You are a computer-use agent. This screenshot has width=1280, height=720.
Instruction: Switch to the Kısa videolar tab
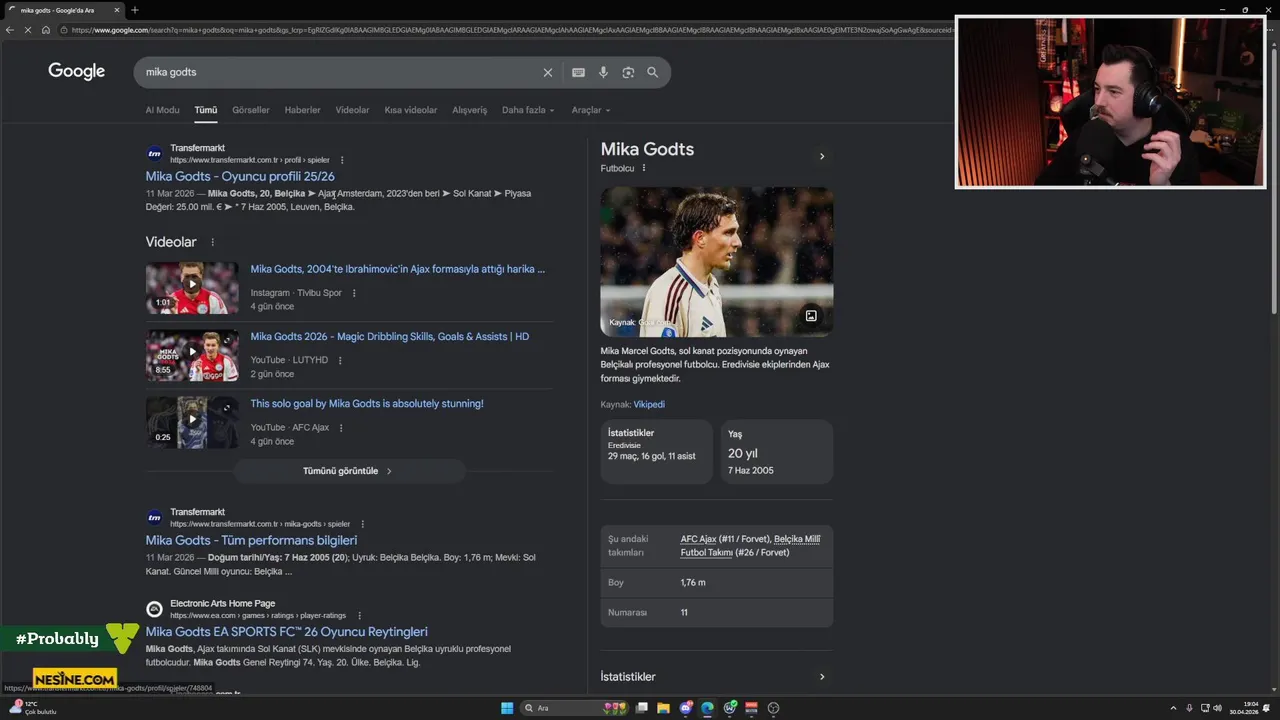411,110
